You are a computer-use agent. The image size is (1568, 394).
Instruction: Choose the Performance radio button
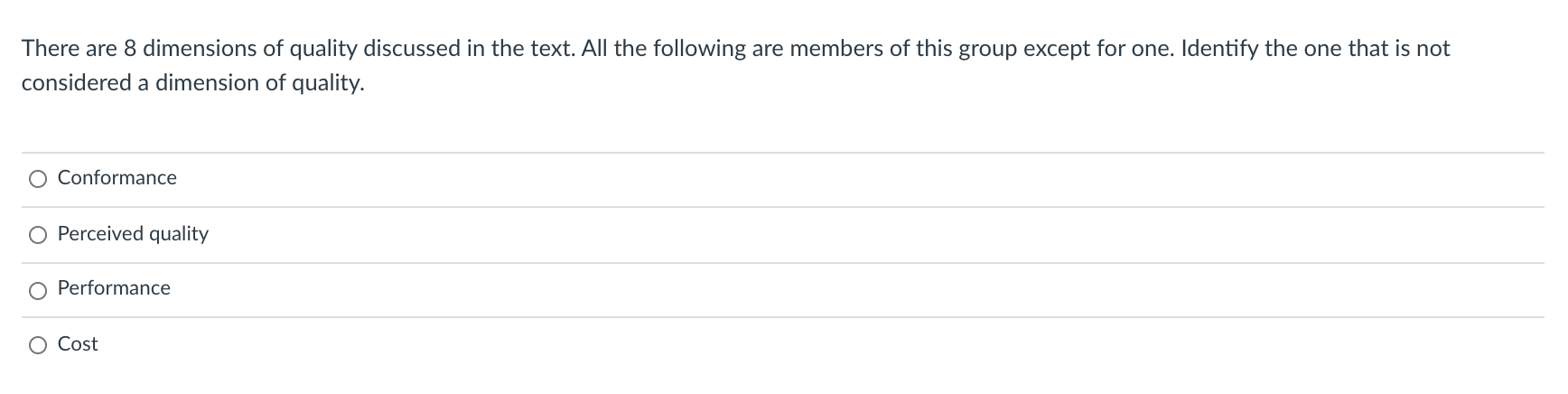point(38,290)
